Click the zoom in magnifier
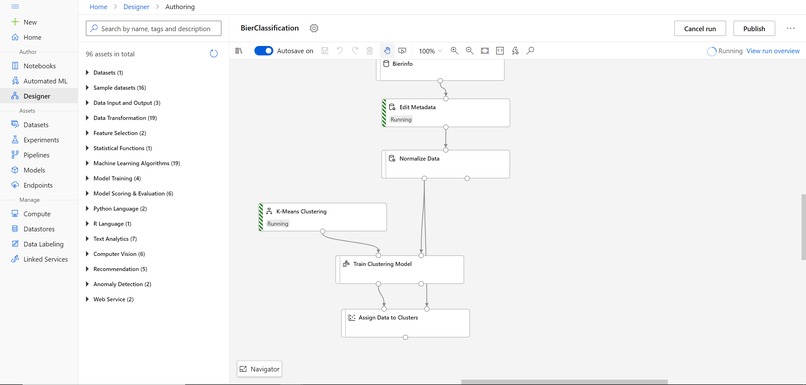Screen dimensions: 806x385 pyautogui.click(x=454, y=51)
